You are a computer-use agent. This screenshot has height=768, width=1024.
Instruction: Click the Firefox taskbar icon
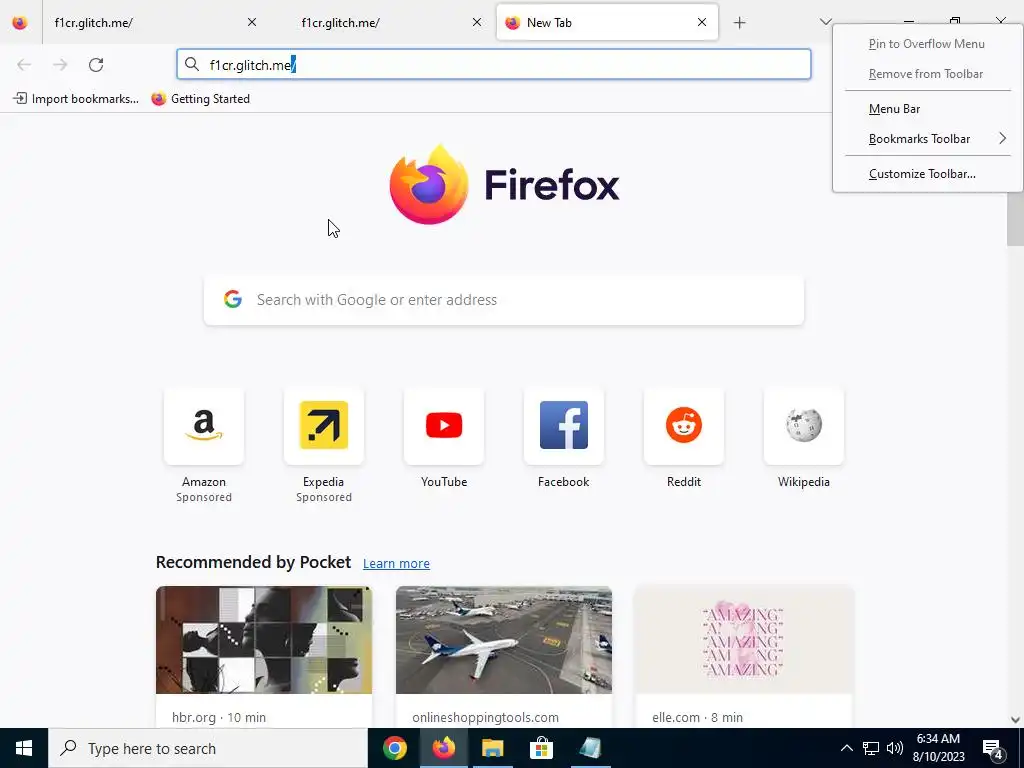443,748
